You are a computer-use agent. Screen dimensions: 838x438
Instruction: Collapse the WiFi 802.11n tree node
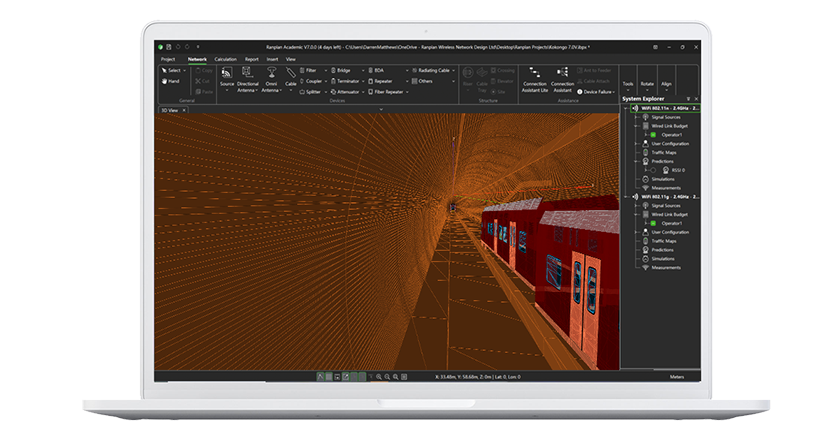point(626,108)
